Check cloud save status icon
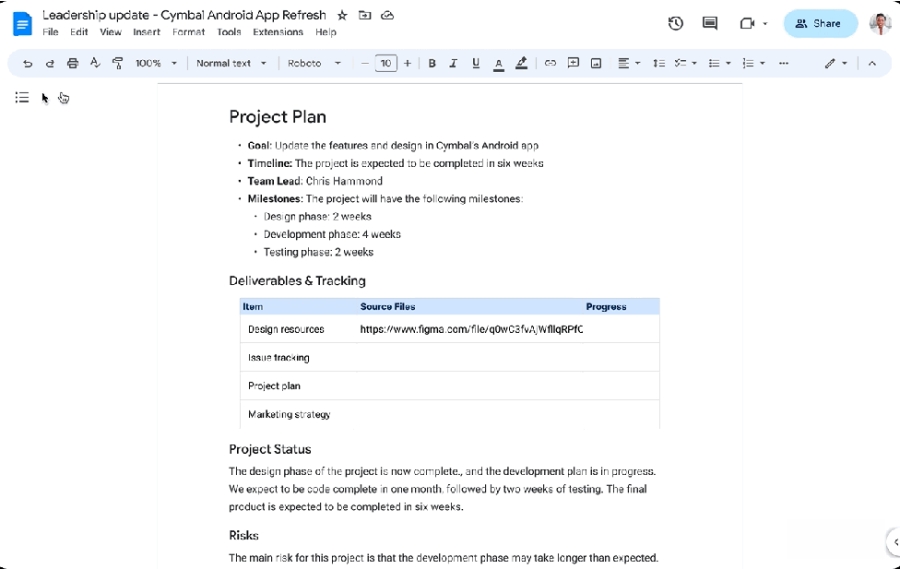 point(387,16)
